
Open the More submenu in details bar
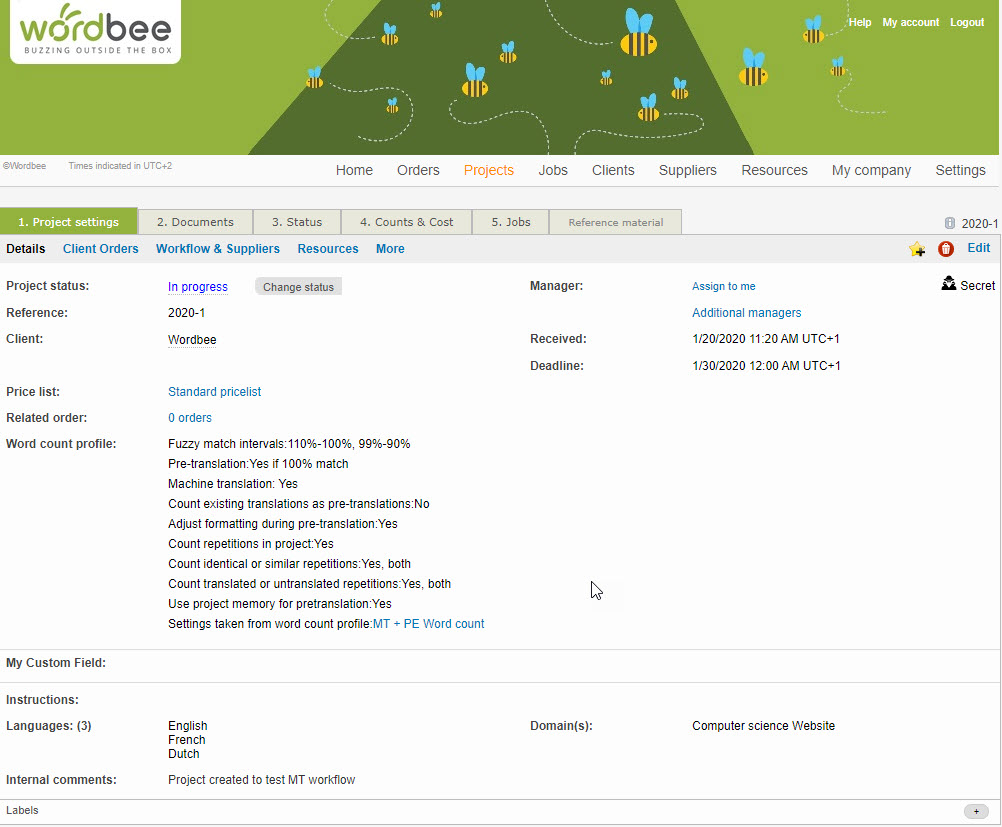[x=390, y=249]
